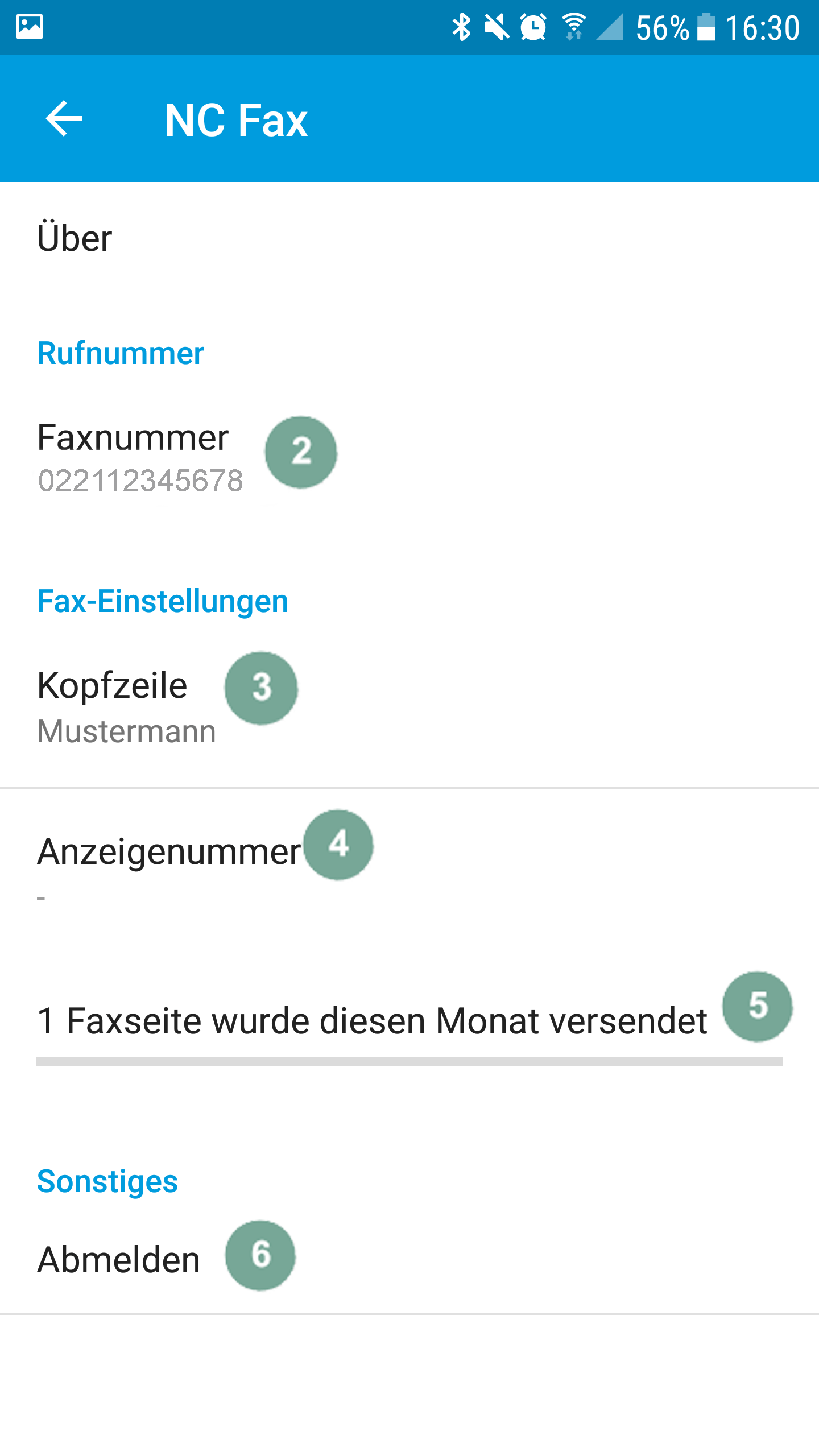Tap the battery status icon
This screenshot has width=819, height=1456.
tap(706, 27)
